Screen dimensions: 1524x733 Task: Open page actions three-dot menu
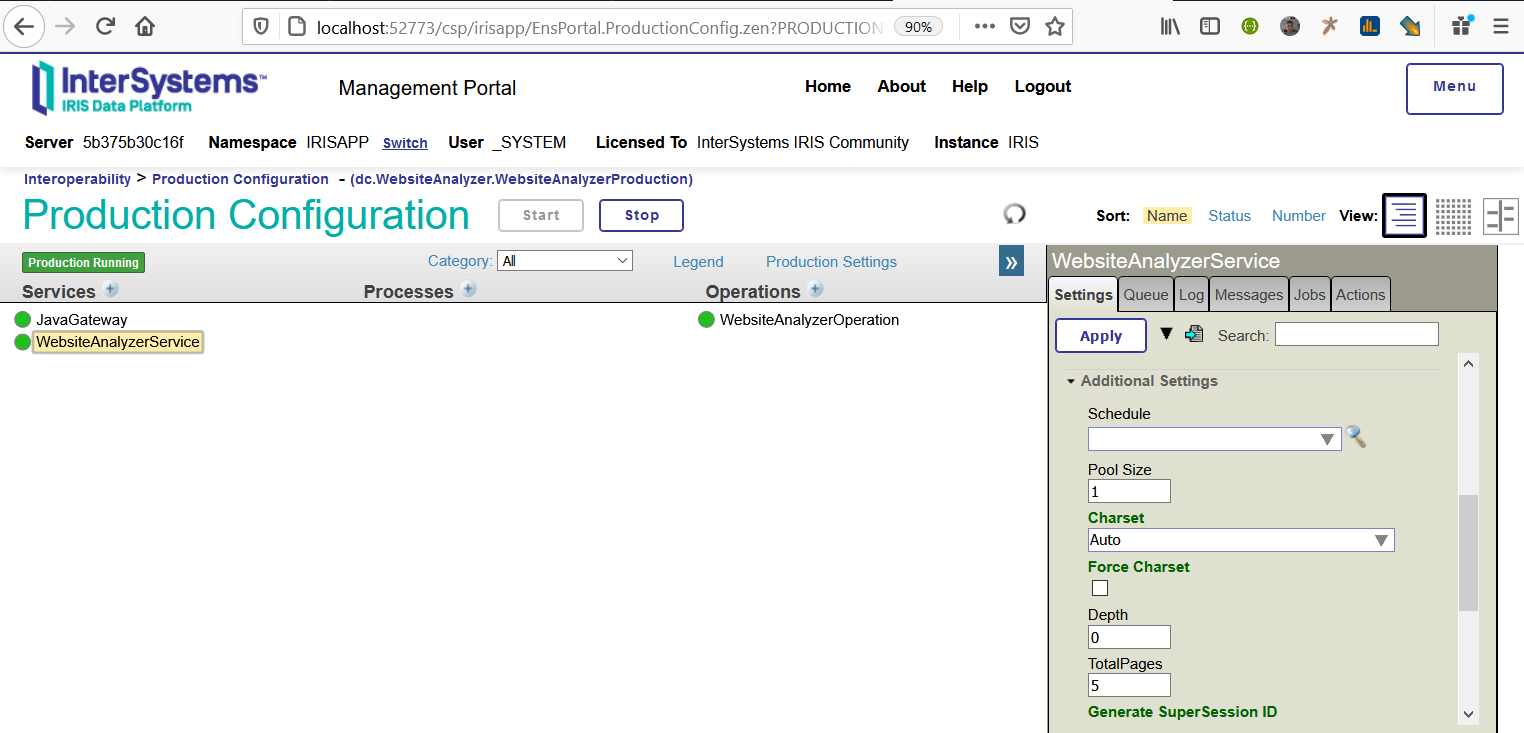pos(984,27)
